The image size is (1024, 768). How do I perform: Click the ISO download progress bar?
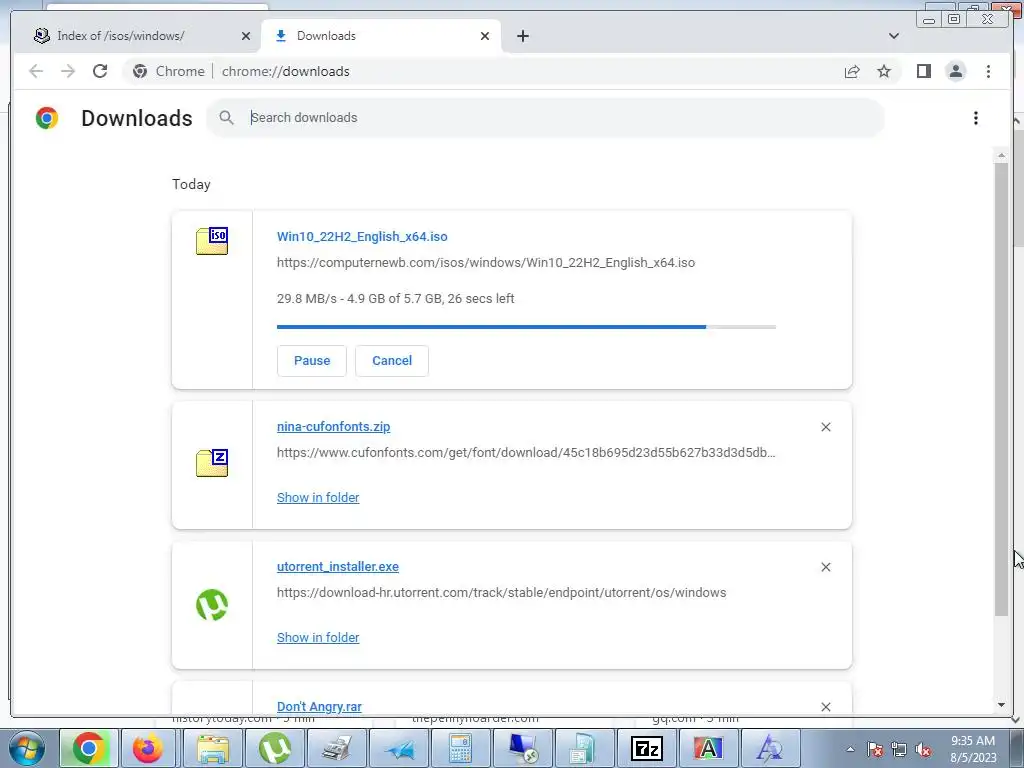pos(526,327)
